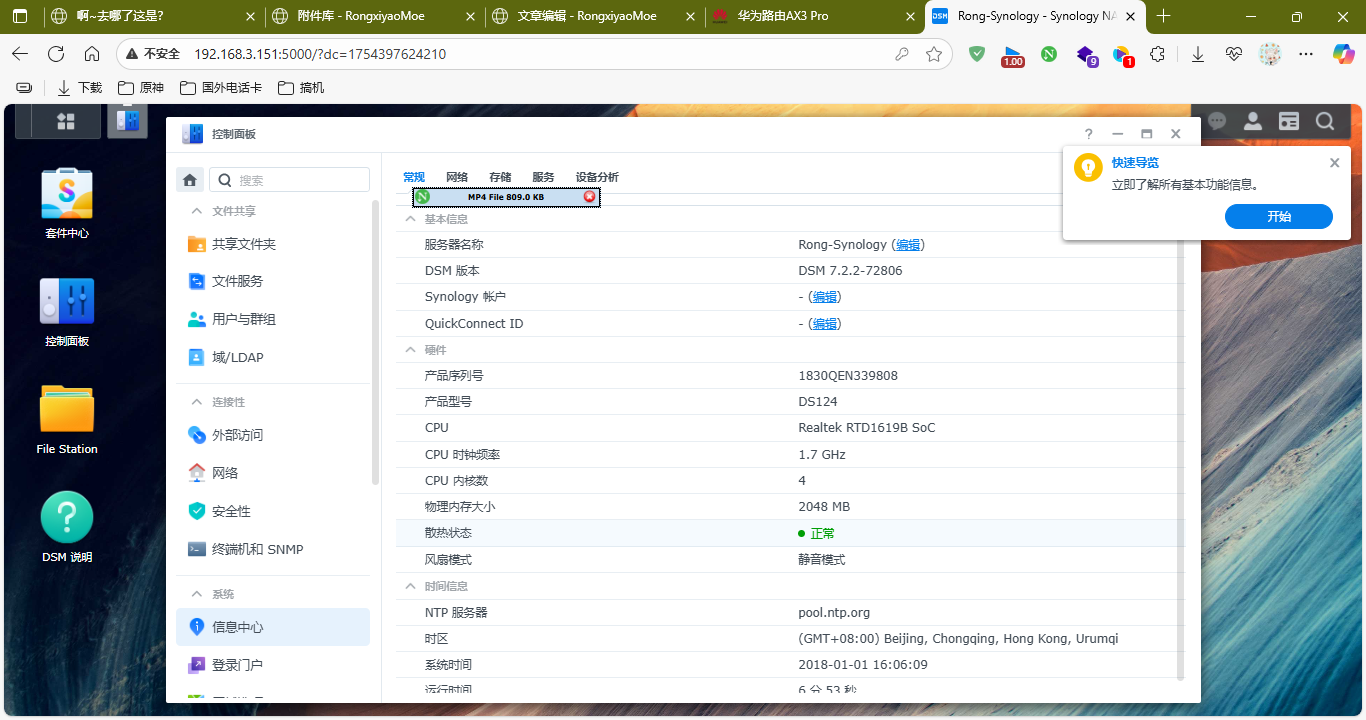Edit the server name Rong-Synology link
Screen dimensions: 1366x720
coord(908,245)
